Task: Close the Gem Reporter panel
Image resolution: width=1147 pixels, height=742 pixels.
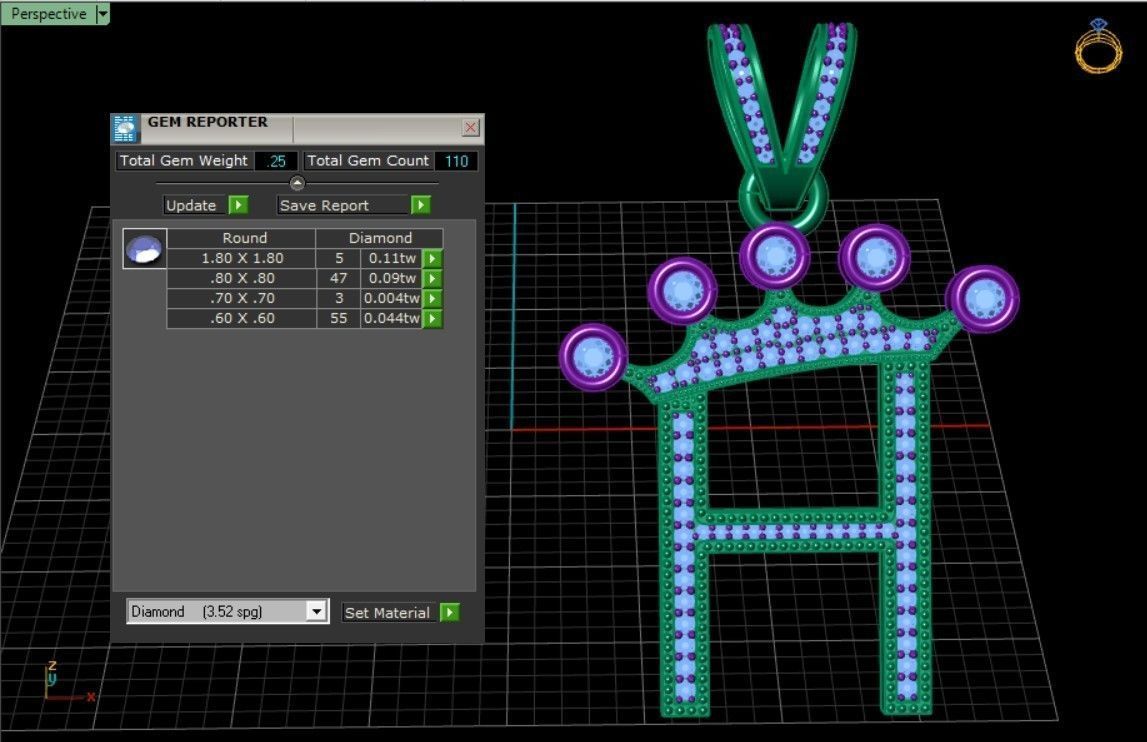Action: click(x=470, y=128)
